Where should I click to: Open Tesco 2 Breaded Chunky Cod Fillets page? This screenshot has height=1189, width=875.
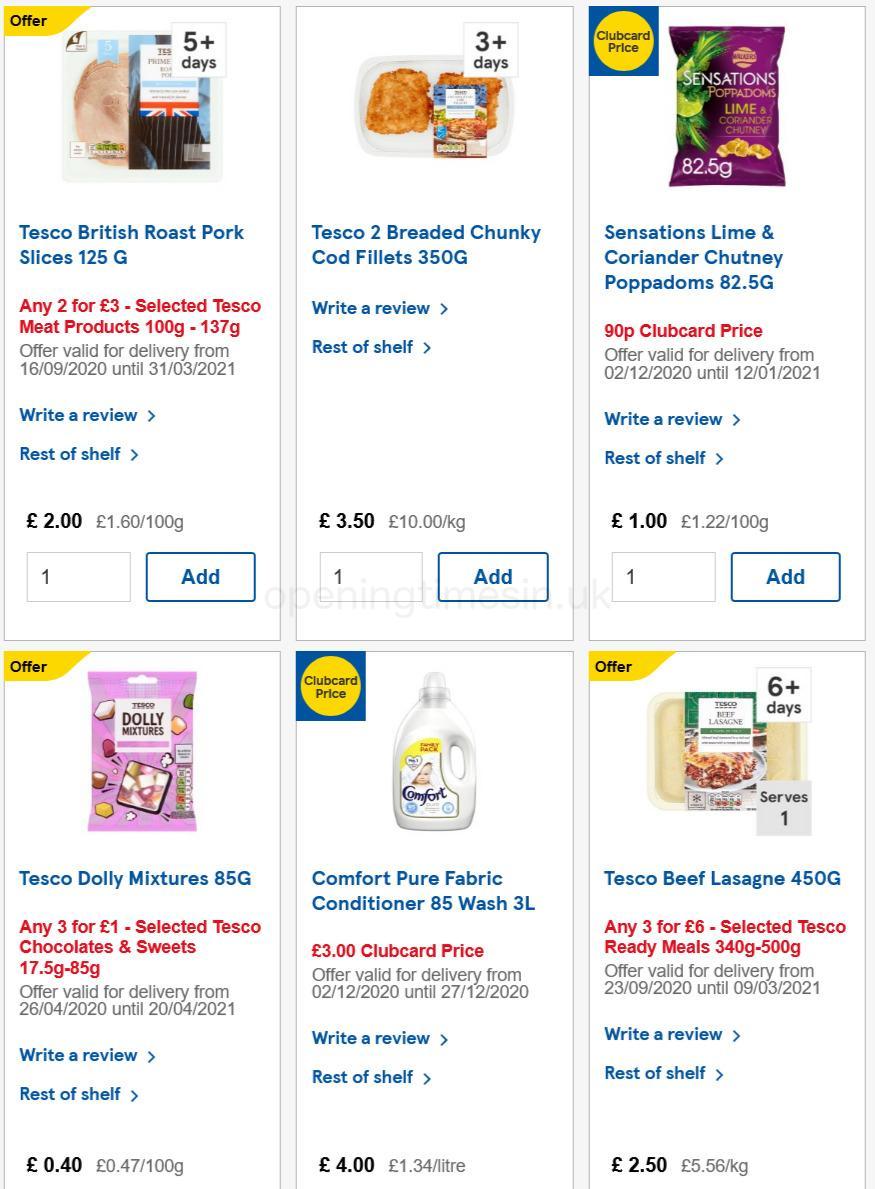pyautogui.click(x=427, y=245)
